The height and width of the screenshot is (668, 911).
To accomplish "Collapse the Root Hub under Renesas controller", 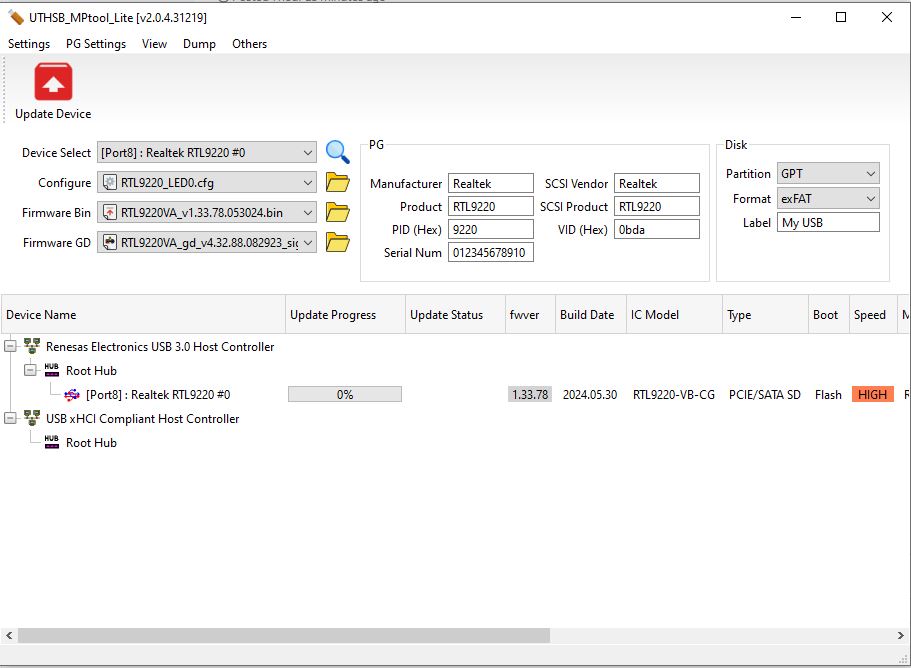I will (x=30, y=370).
